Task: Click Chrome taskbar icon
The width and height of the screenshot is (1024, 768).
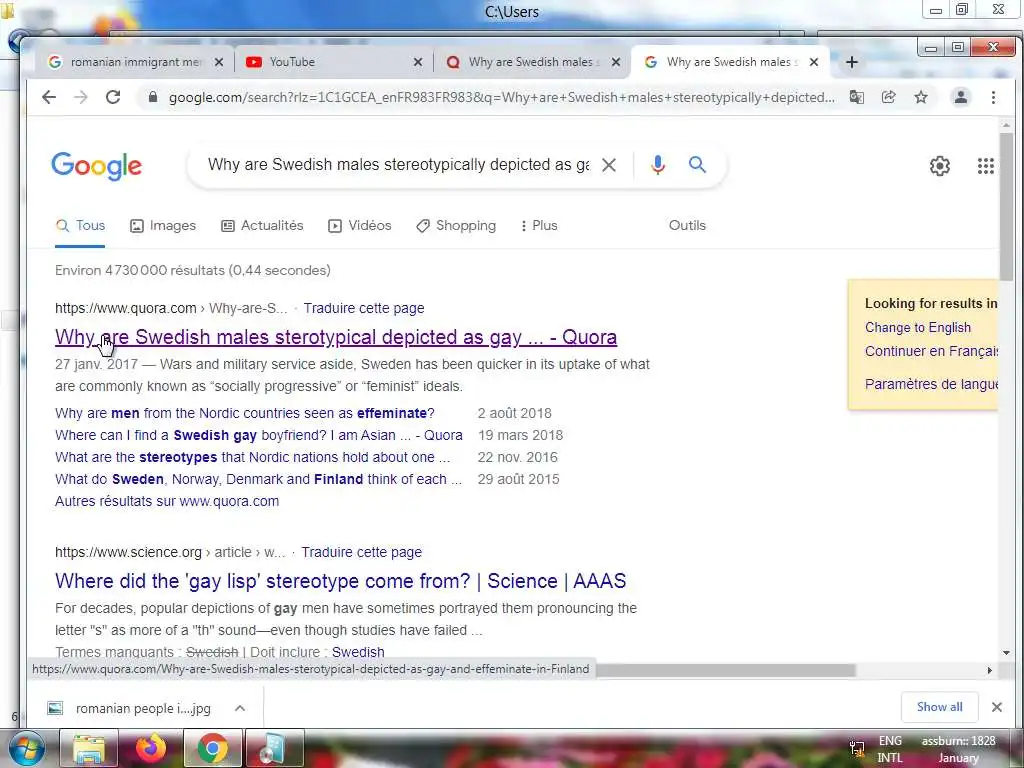Action: pyautogui.click(x=213, y=748)
